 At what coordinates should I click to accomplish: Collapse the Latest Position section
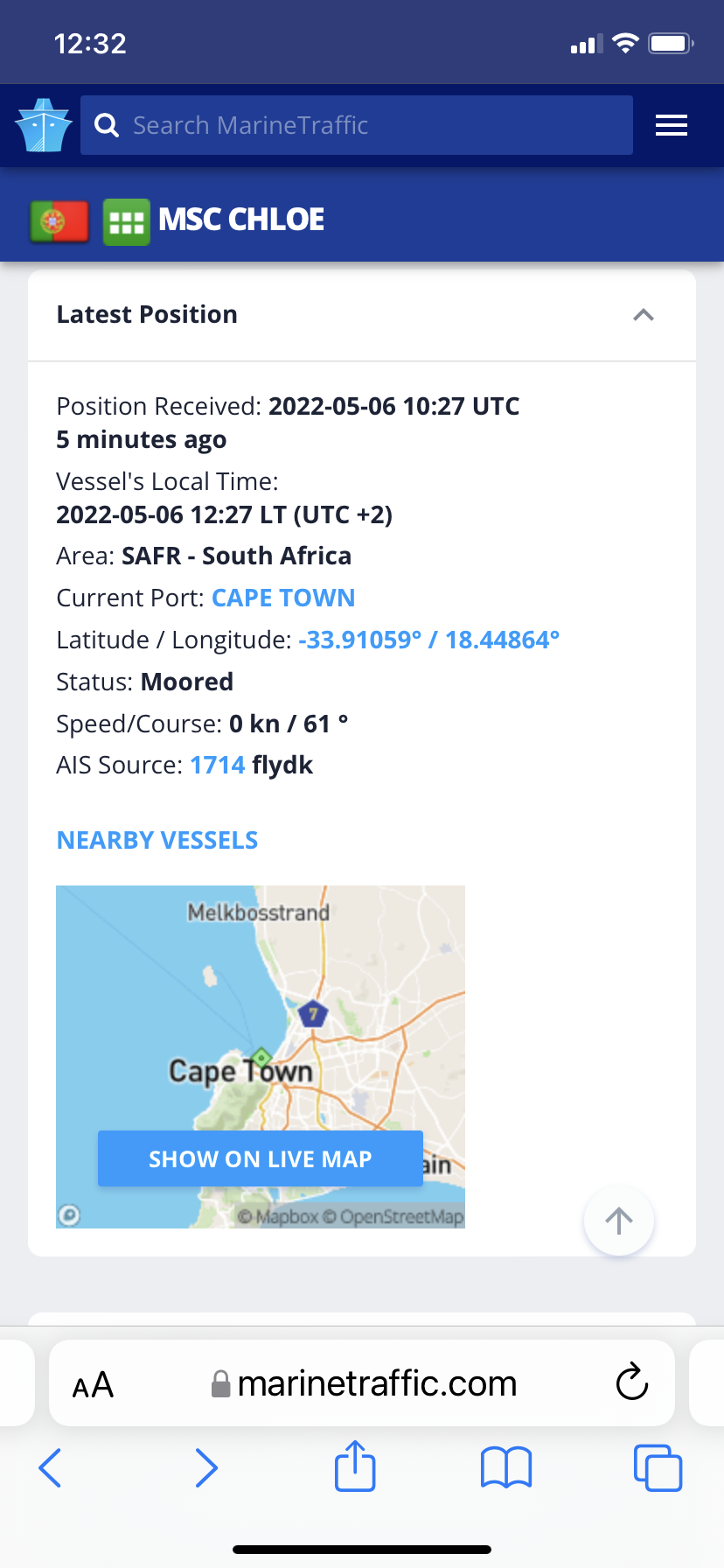(x=644, y=315)
